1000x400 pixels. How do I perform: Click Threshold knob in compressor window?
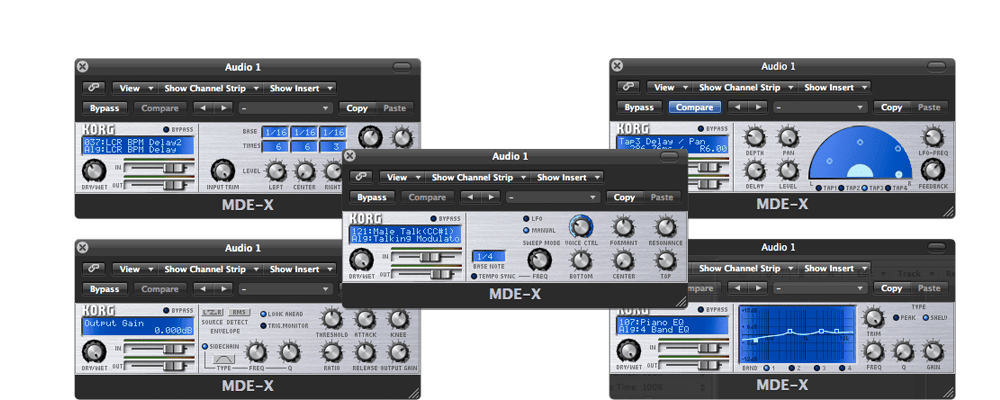pos(331,319)
